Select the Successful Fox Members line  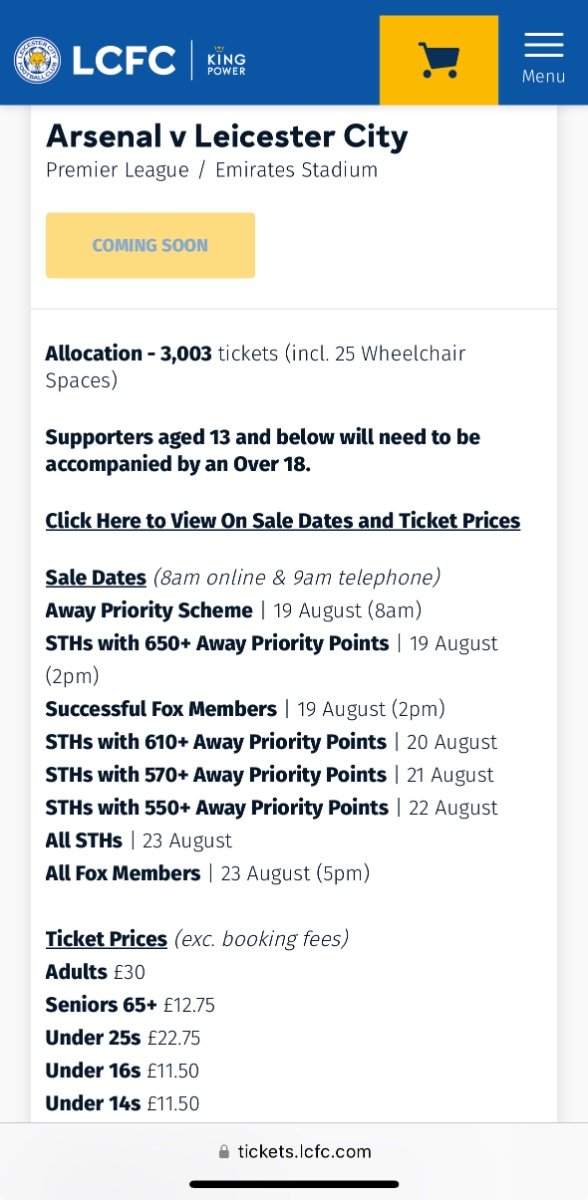tap(245, 709)
